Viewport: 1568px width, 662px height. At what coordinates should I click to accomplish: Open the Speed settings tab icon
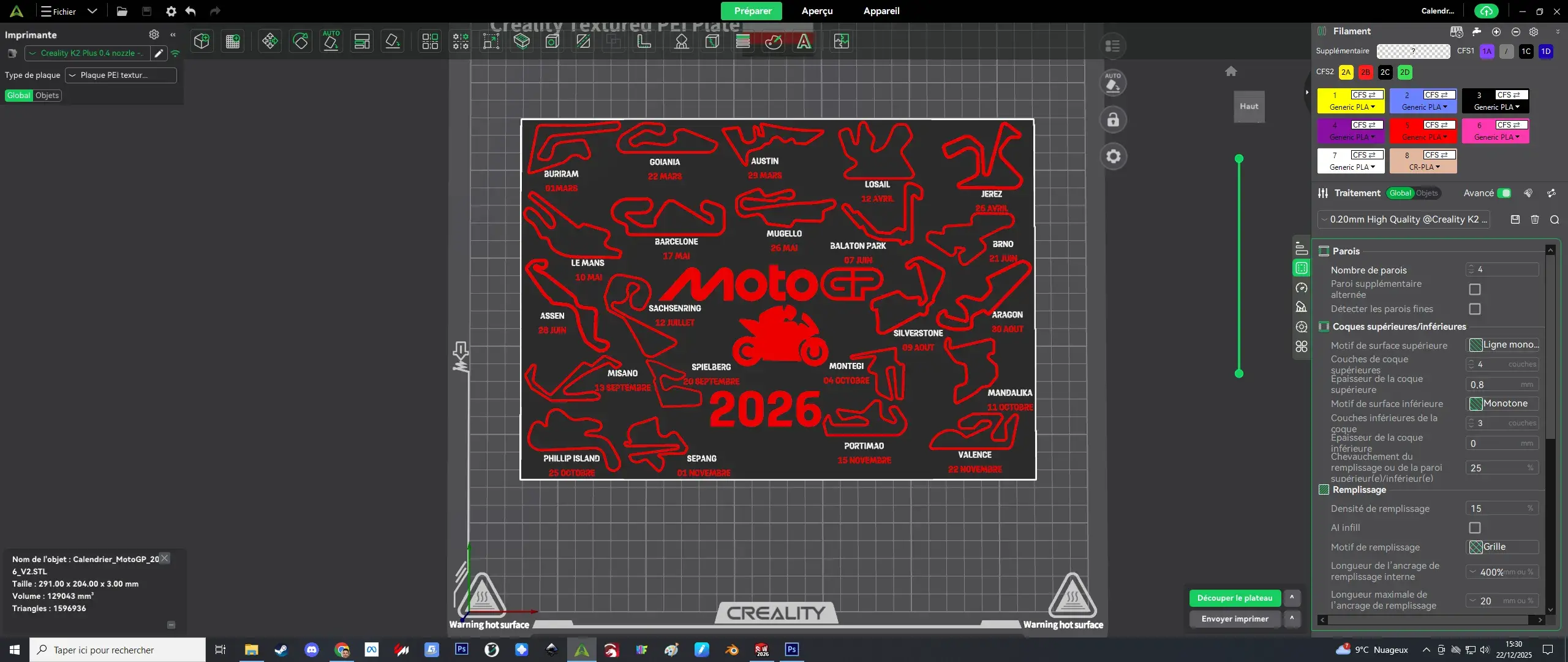(1302, 287)
